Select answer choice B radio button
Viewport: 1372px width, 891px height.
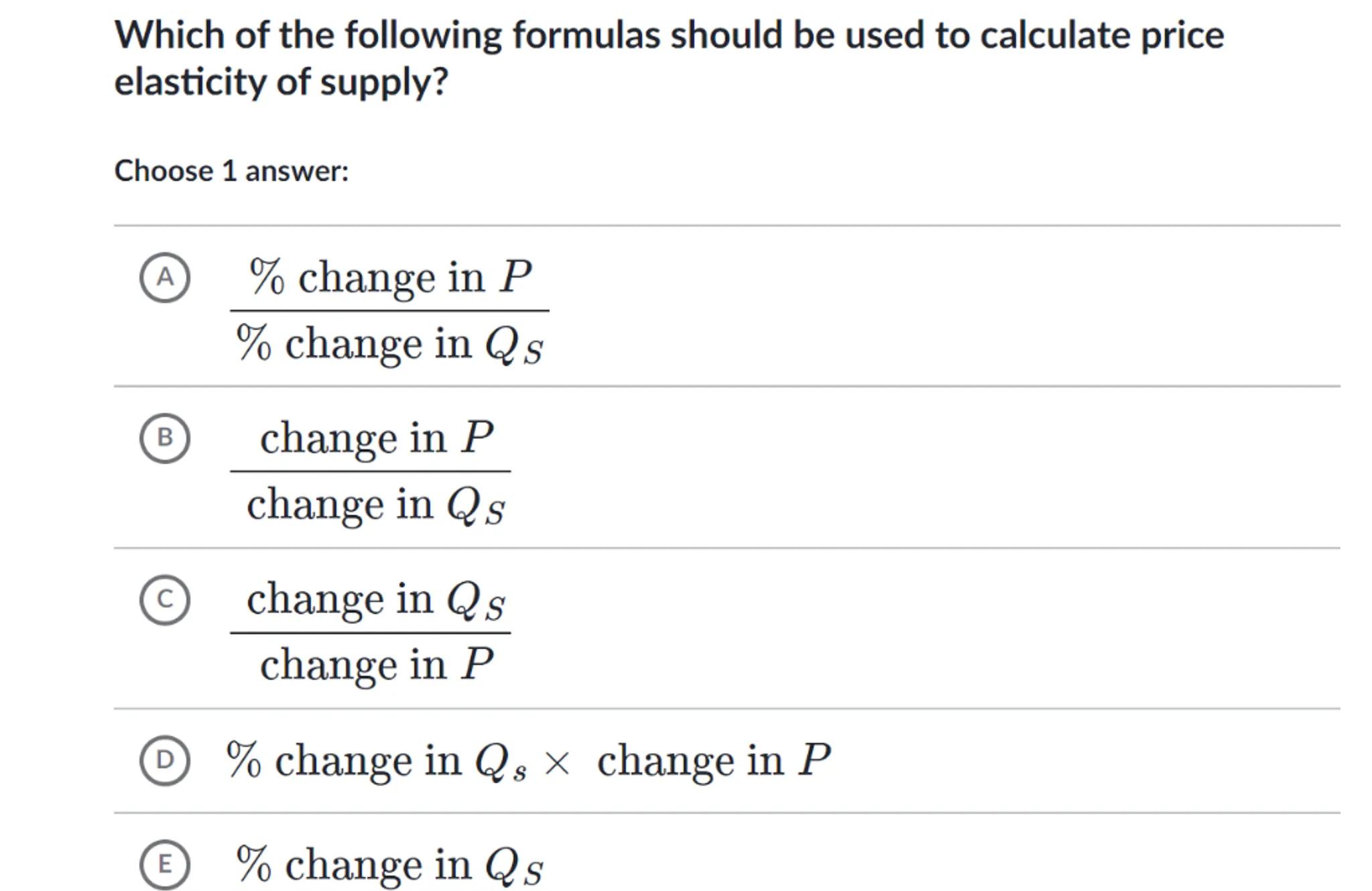coord(165,438)
